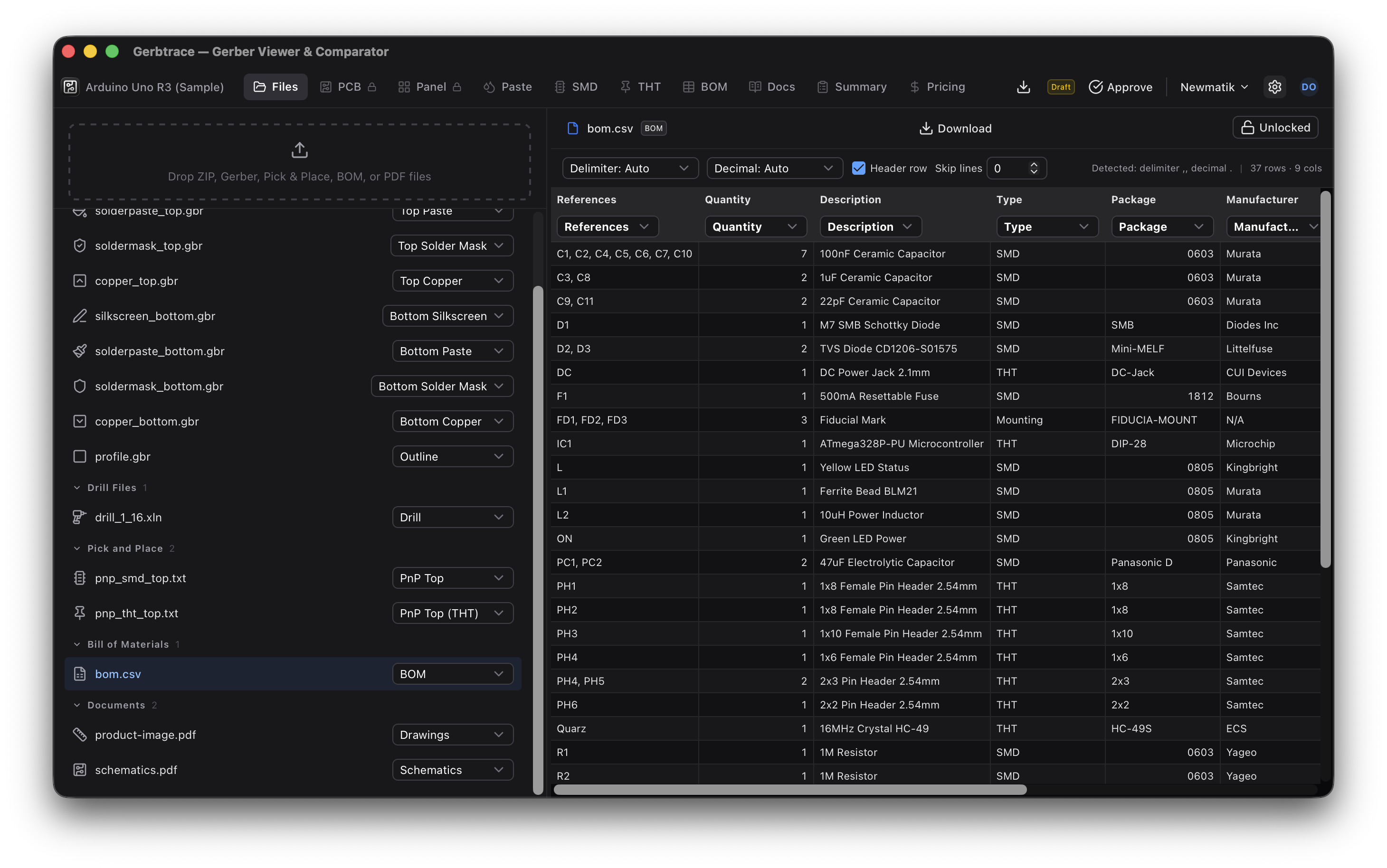Click the solderpaste_bottom.gbr paste icon

point(80,351)
